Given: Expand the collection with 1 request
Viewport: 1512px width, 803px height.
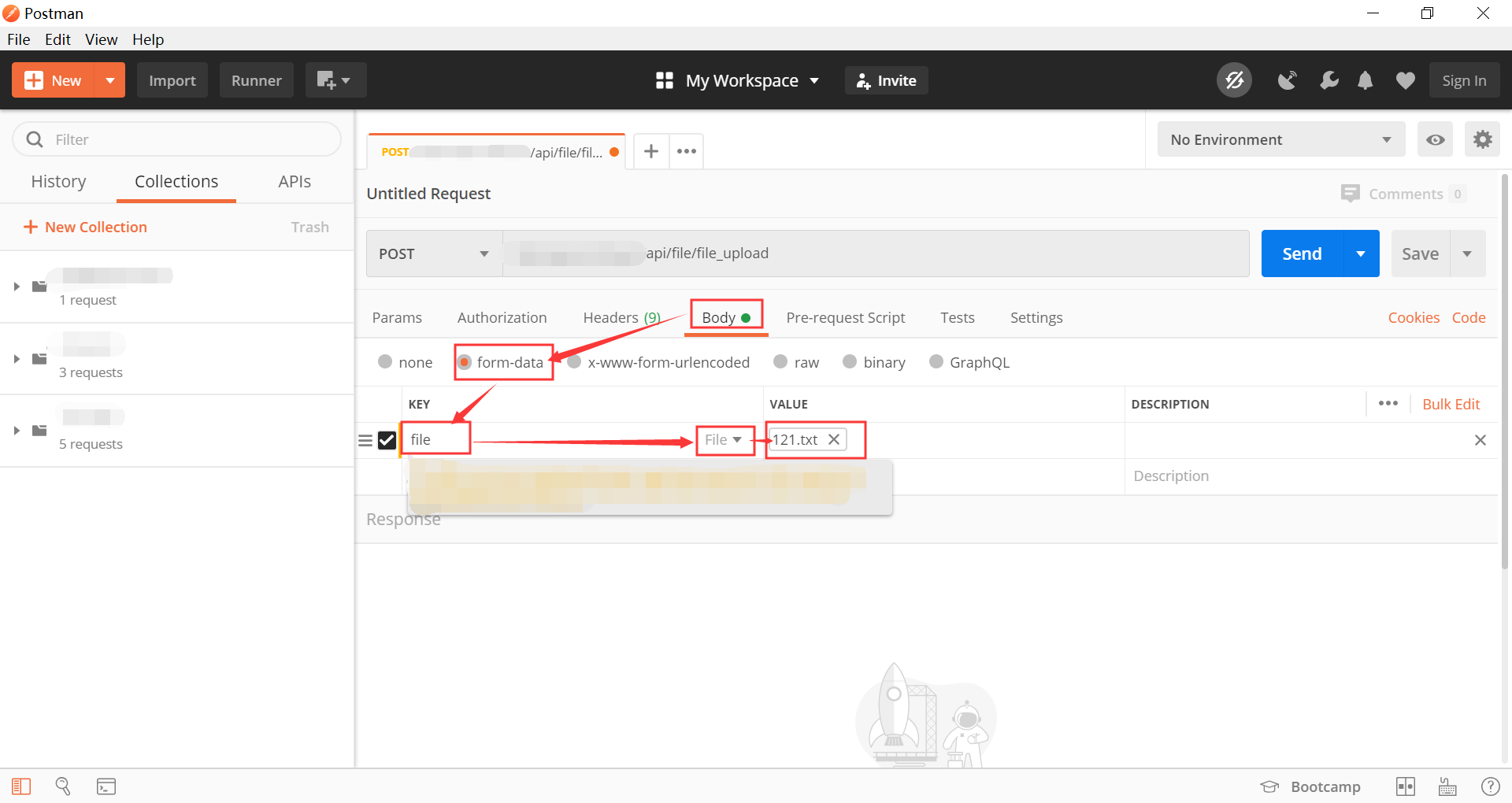Looking at the screenshot, I should pos(17,287).
